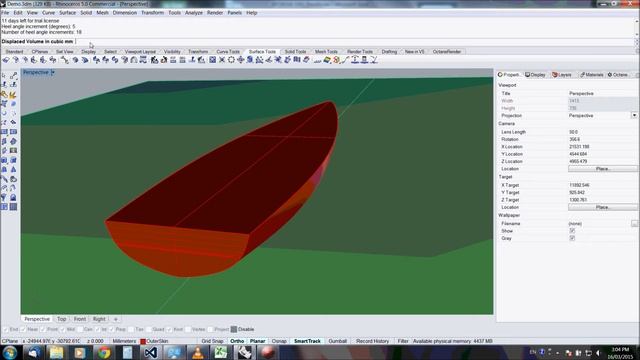
Task: Open VLC media player from the taskbar
Action: (198, 352)
